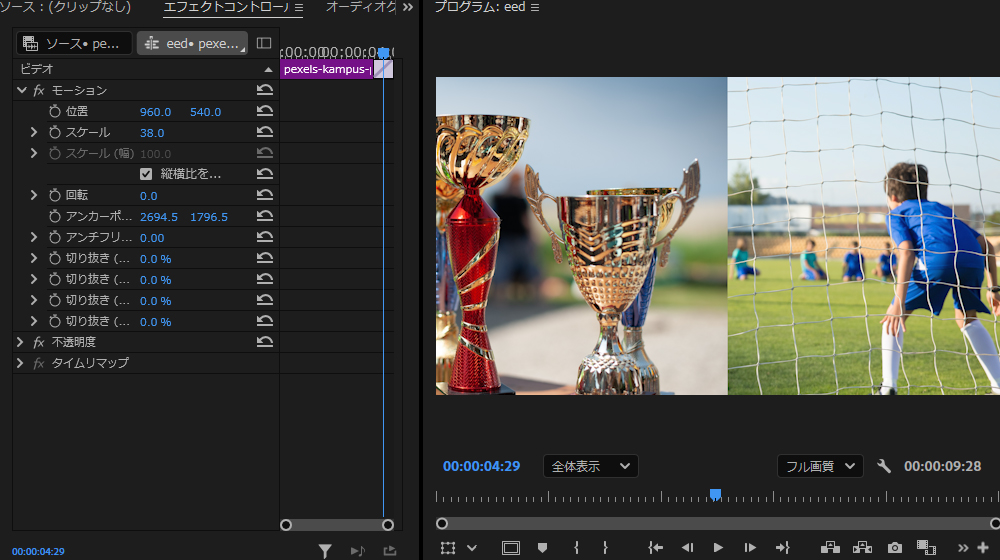Select the ソース• pe... master clip button
Screen dimensions: 1000x560
click(74, 43)
